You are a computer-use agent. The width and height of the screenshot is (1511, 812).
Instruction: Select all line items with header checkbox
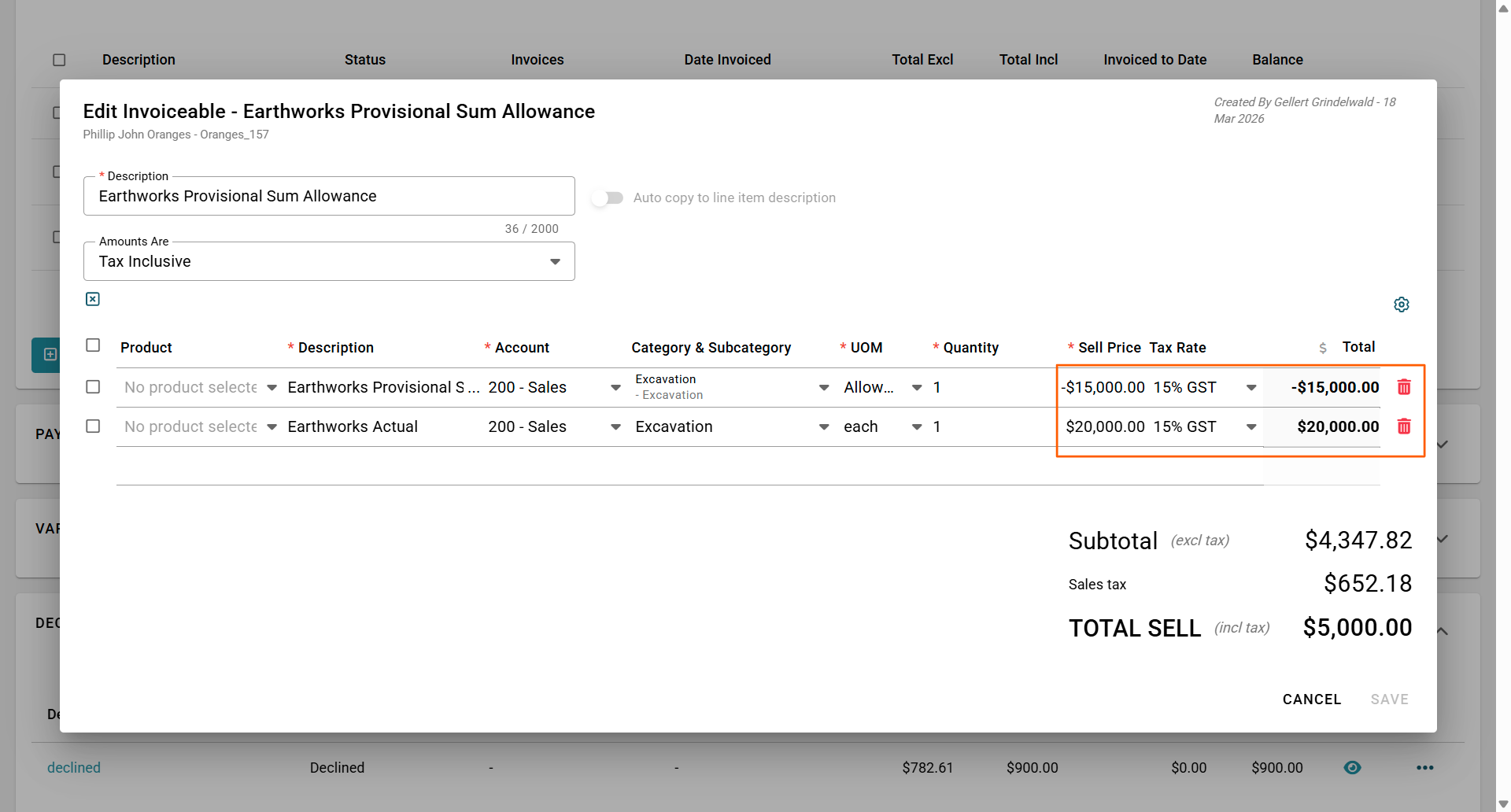coord(93,345)
